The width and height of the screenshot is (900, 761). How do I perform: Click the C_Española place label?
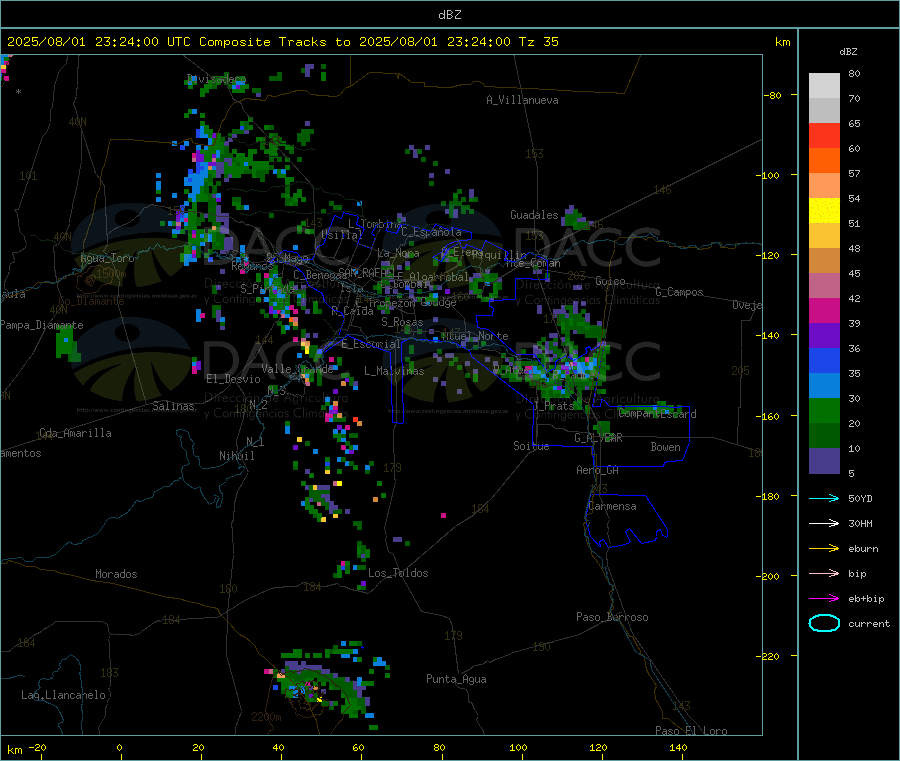pos(431,232)
